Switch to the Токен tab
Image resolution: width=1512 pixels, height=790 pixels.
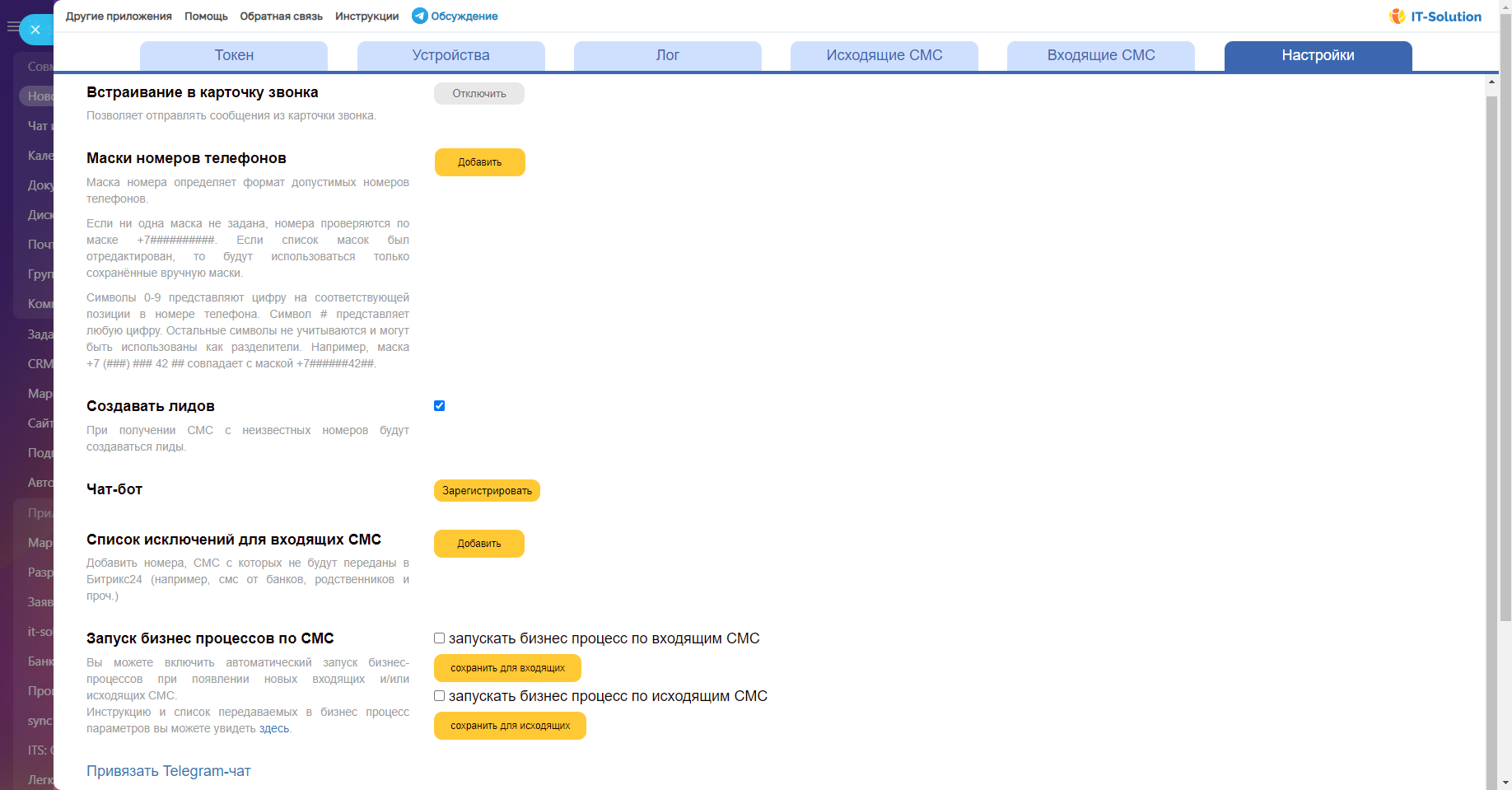[234, 55]
